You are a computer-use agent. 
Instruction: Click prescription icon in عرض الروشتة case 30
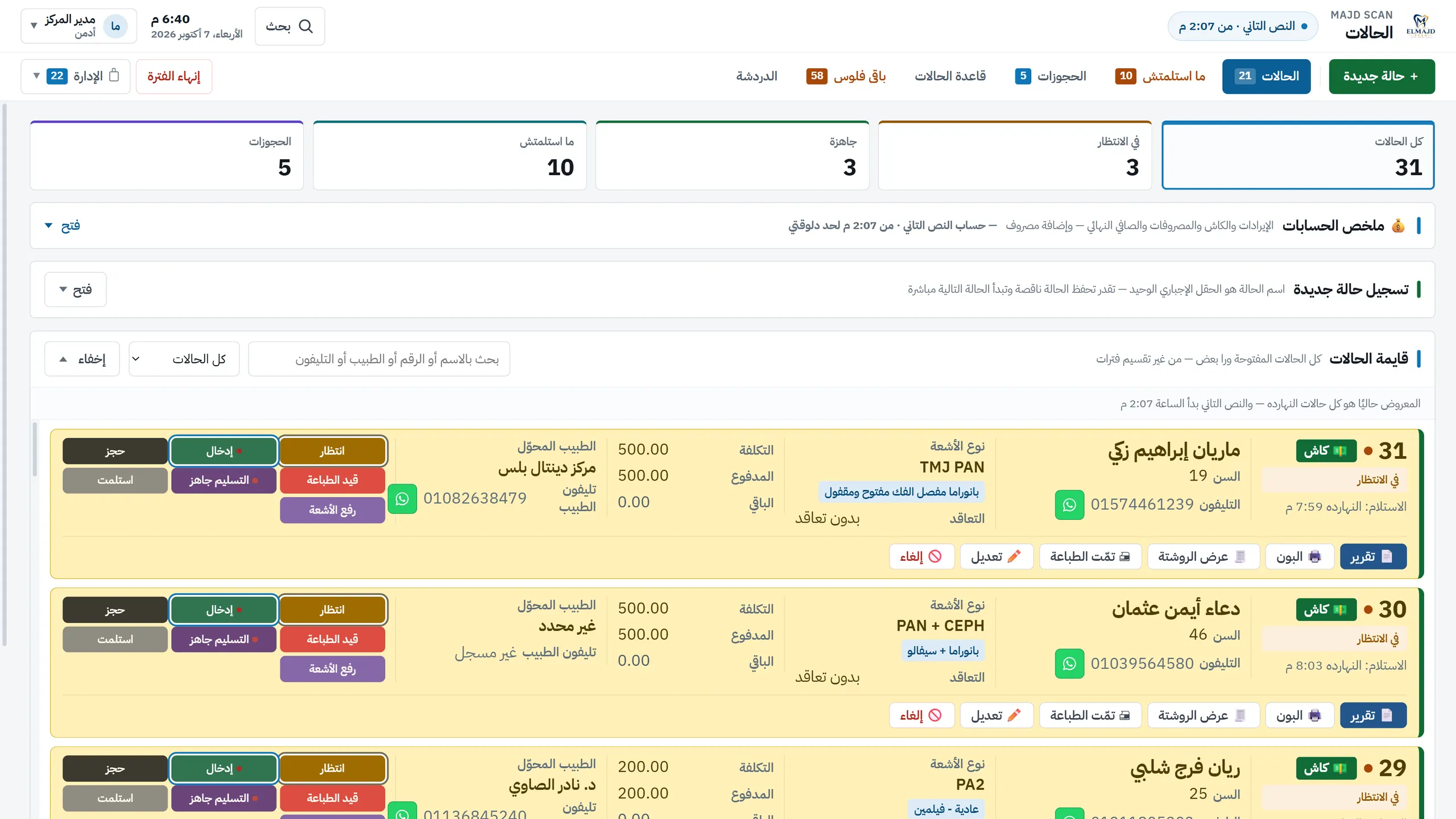click(1240, 715)
